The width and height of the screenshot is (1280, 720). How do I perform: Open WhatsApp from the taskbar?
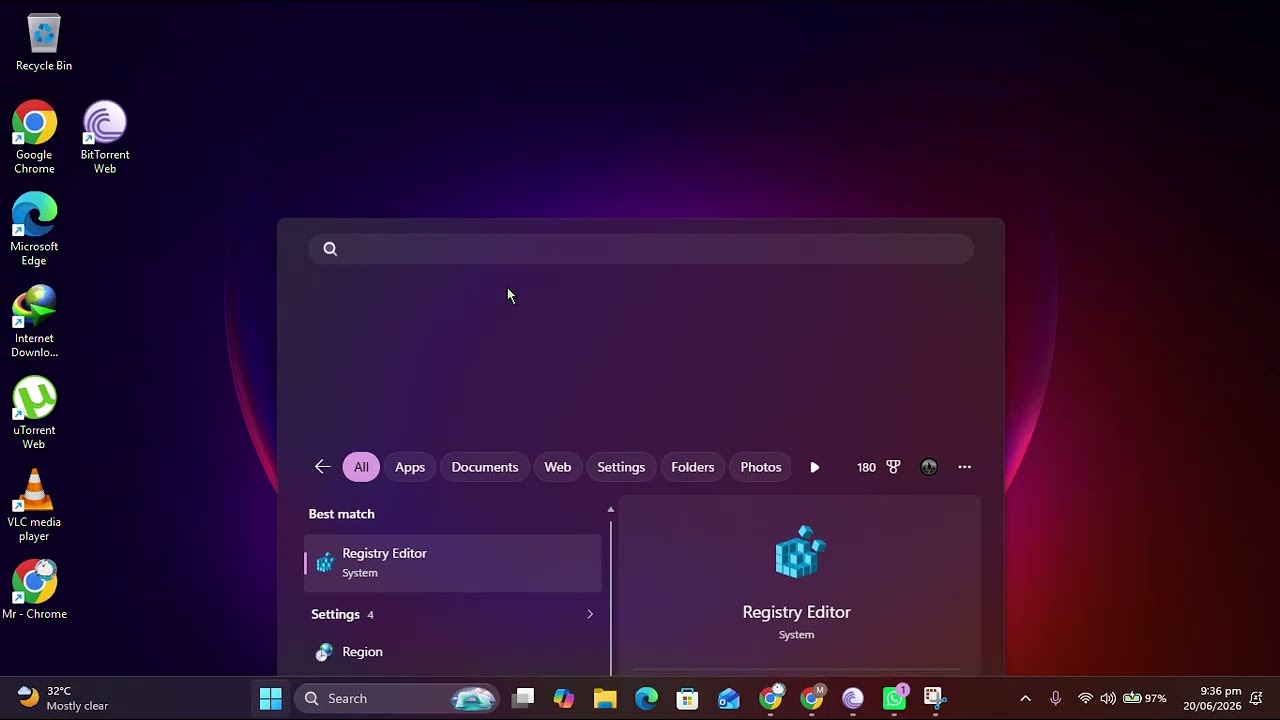click(894, 698)
